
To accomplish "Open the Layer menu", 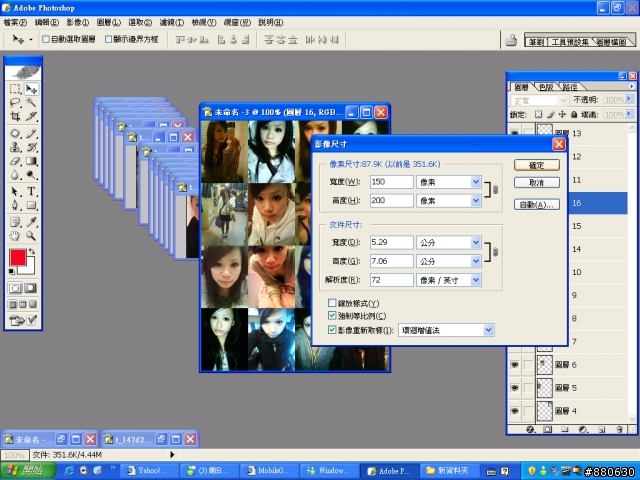I will coord(108,22).
